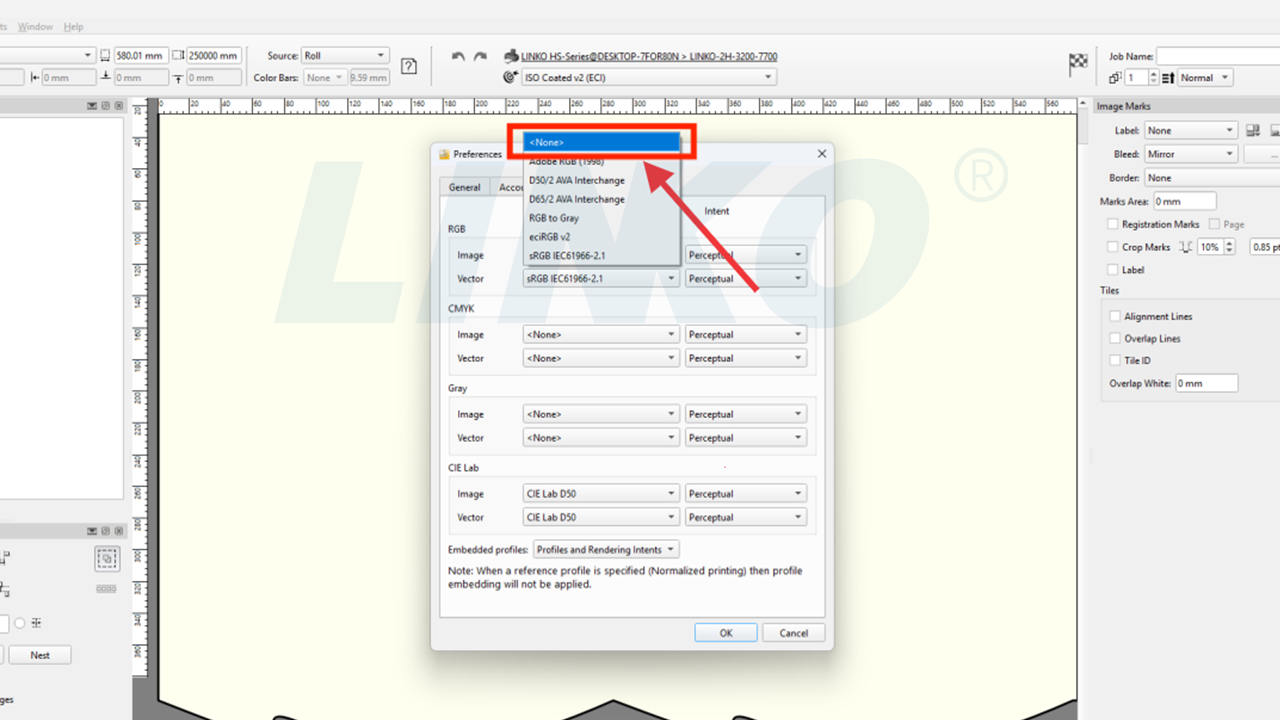Open the CMYK Vector intent dropdown

745,358
